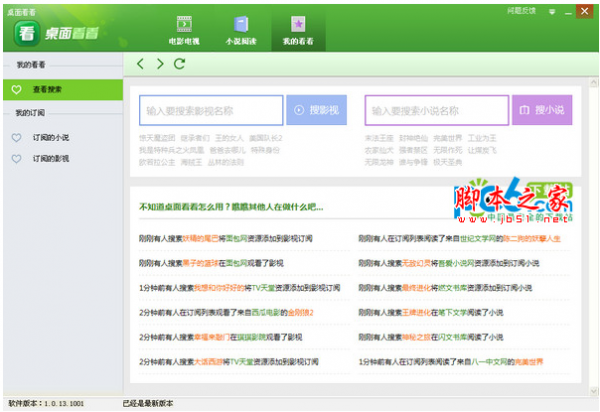Click the 极天圣典 novel suggestion

point(447,163)
